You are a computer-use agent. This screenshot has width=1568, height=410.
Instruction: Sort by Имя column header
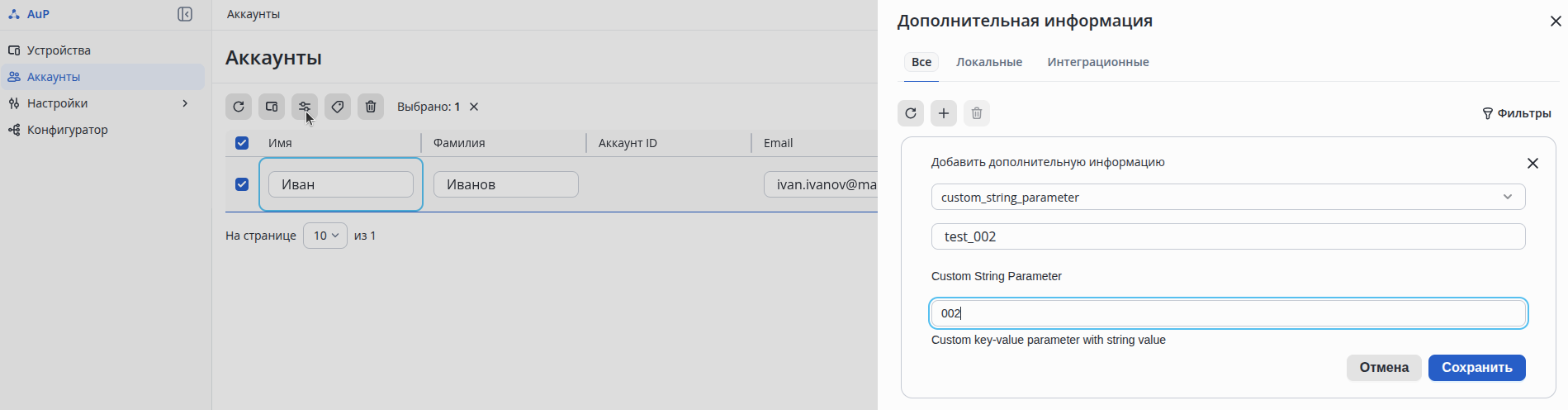(x=280, y=143)
